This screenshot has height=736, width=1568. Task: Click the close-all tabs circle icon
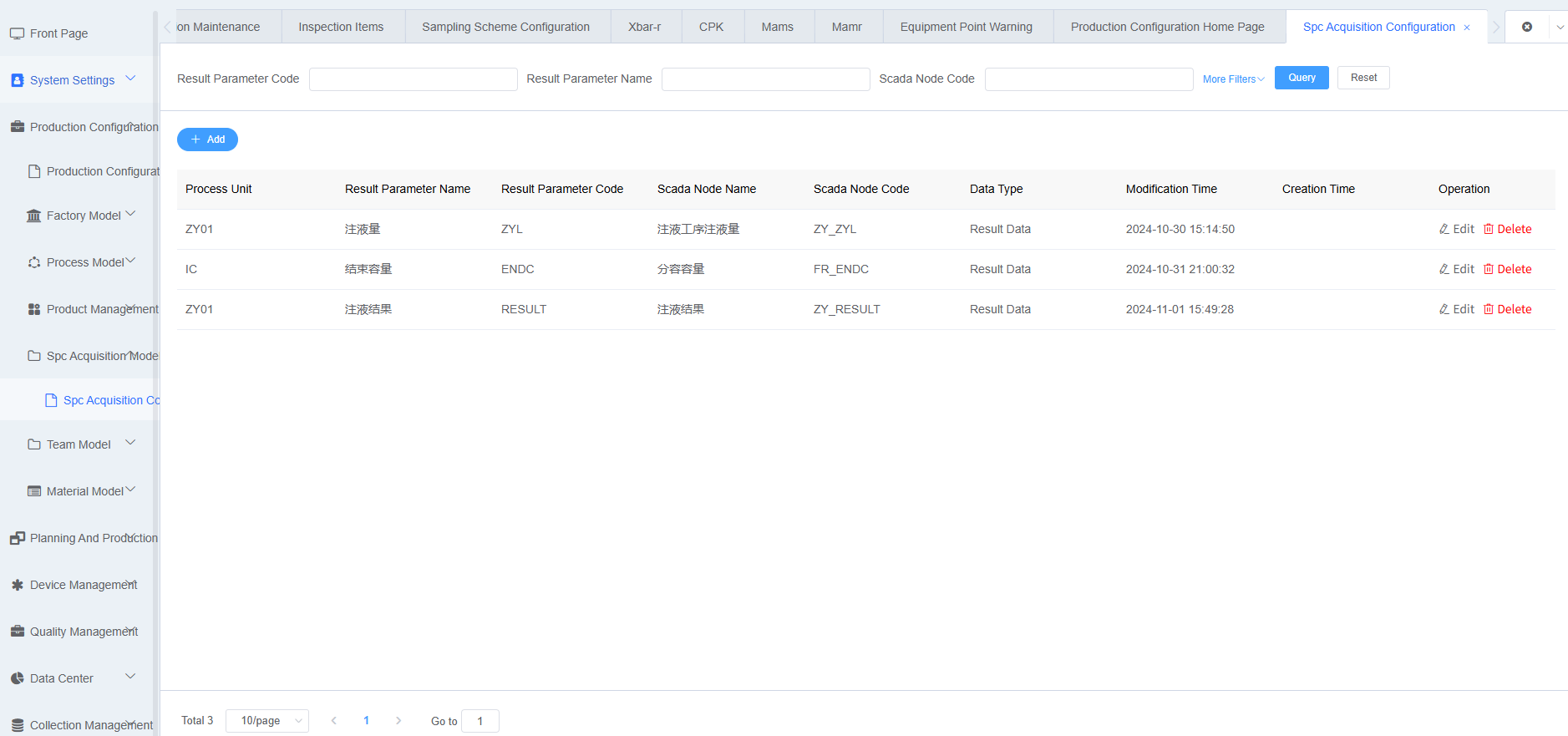pos(1527,27)
